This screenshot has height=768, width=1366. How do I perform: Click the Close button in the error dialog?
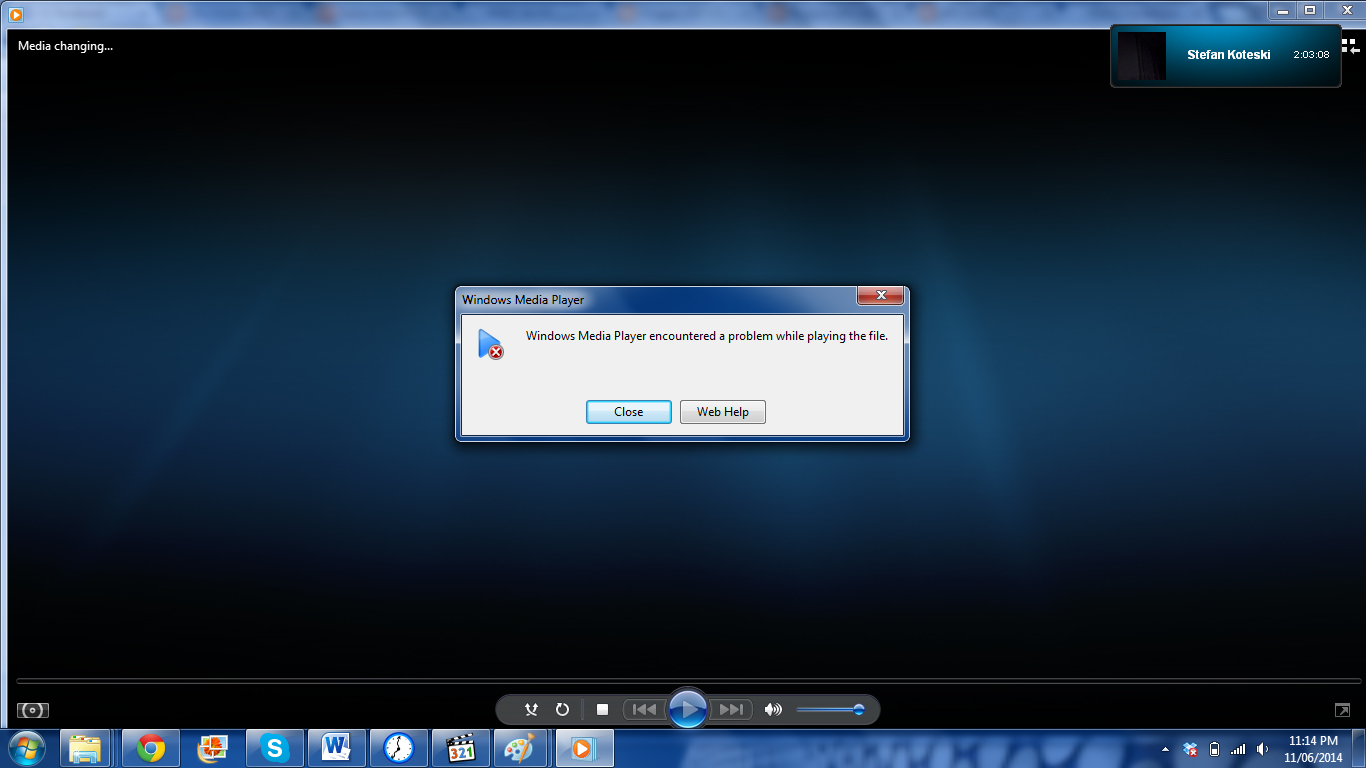(628, 412)
